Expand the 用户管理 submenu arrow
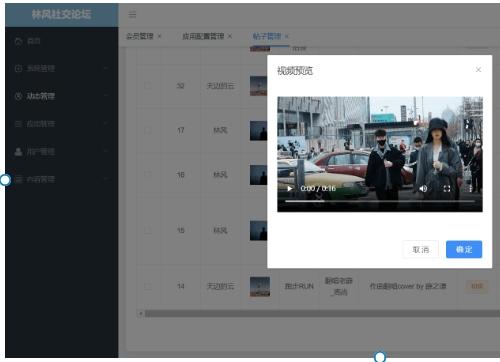The width and height of the screenshot is (500, 362). (106, 151)
